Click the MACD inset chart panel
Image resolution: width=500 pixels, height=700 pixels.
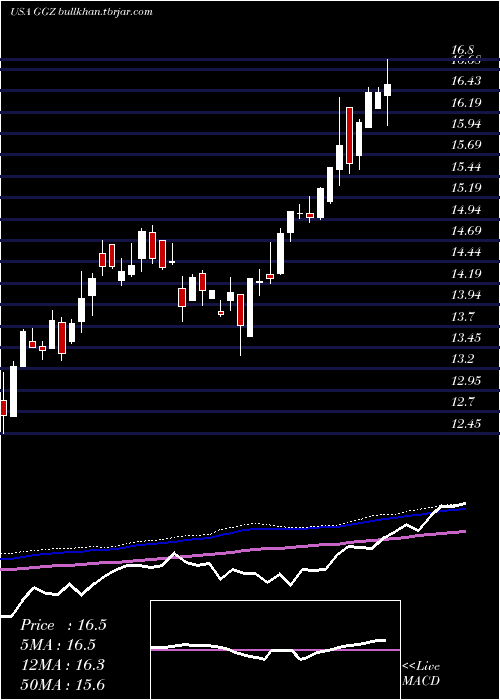coord(275,650)
